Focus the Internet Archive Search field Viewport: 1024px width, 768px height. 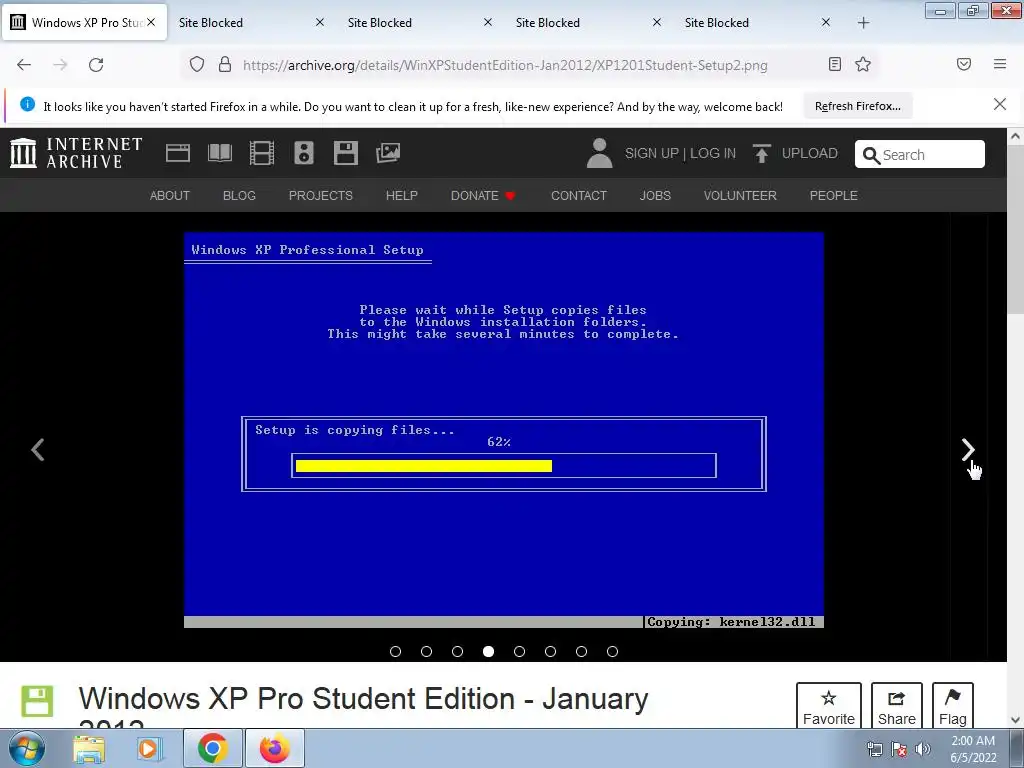click(920, 154)
